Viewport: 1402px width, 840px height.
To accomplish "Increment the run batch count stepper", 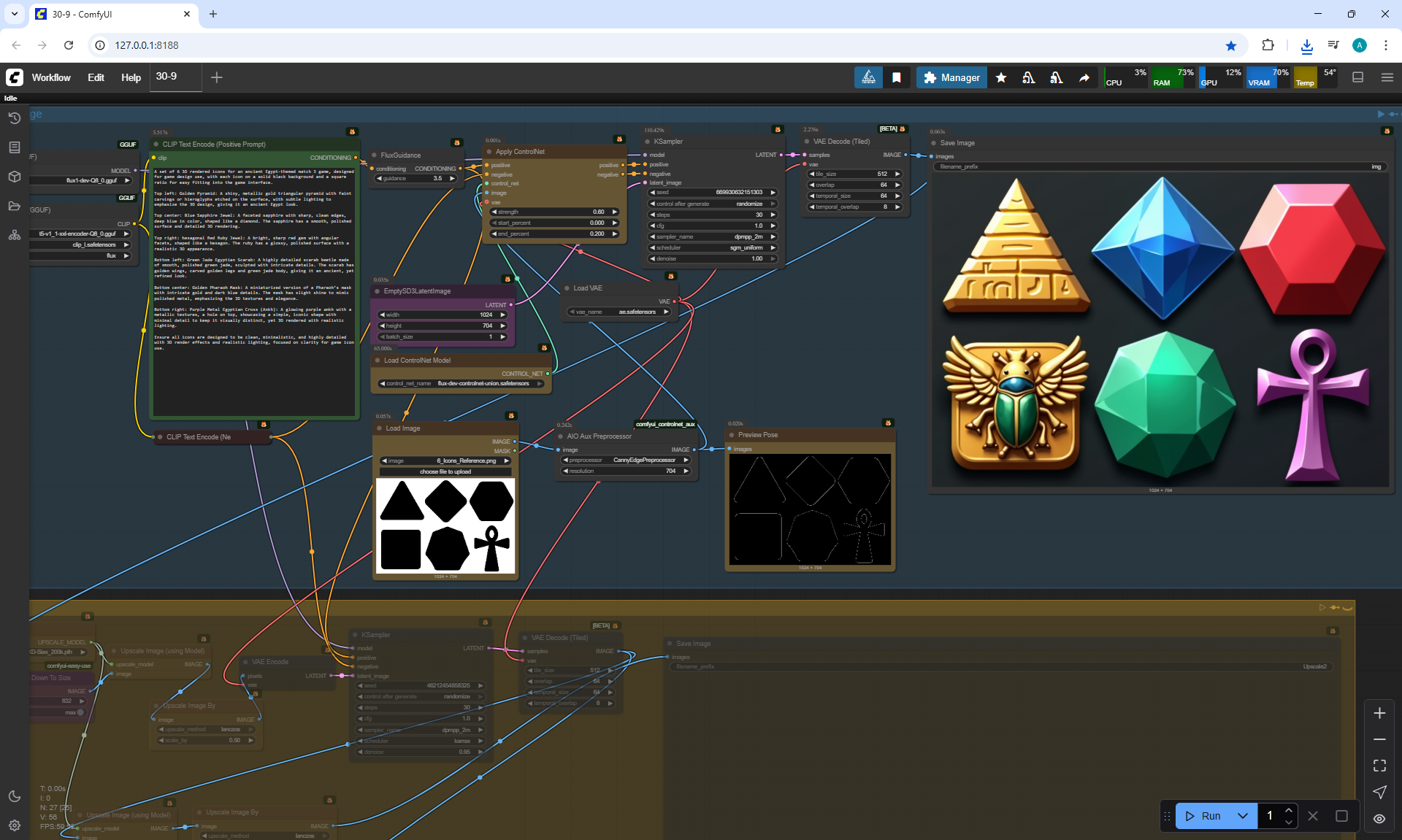I will click(1289, 811).
